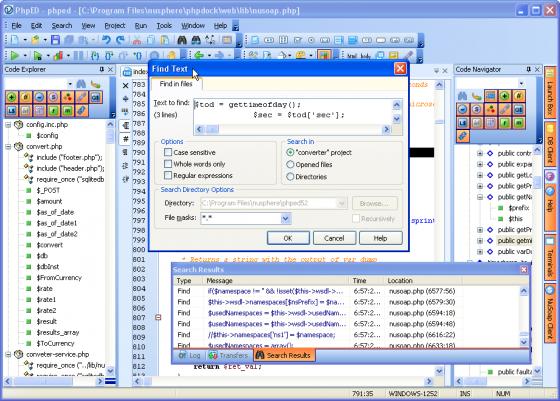Click the OK button in Find Text
This screenshot has width=560, height=401.
pos(288,238)
